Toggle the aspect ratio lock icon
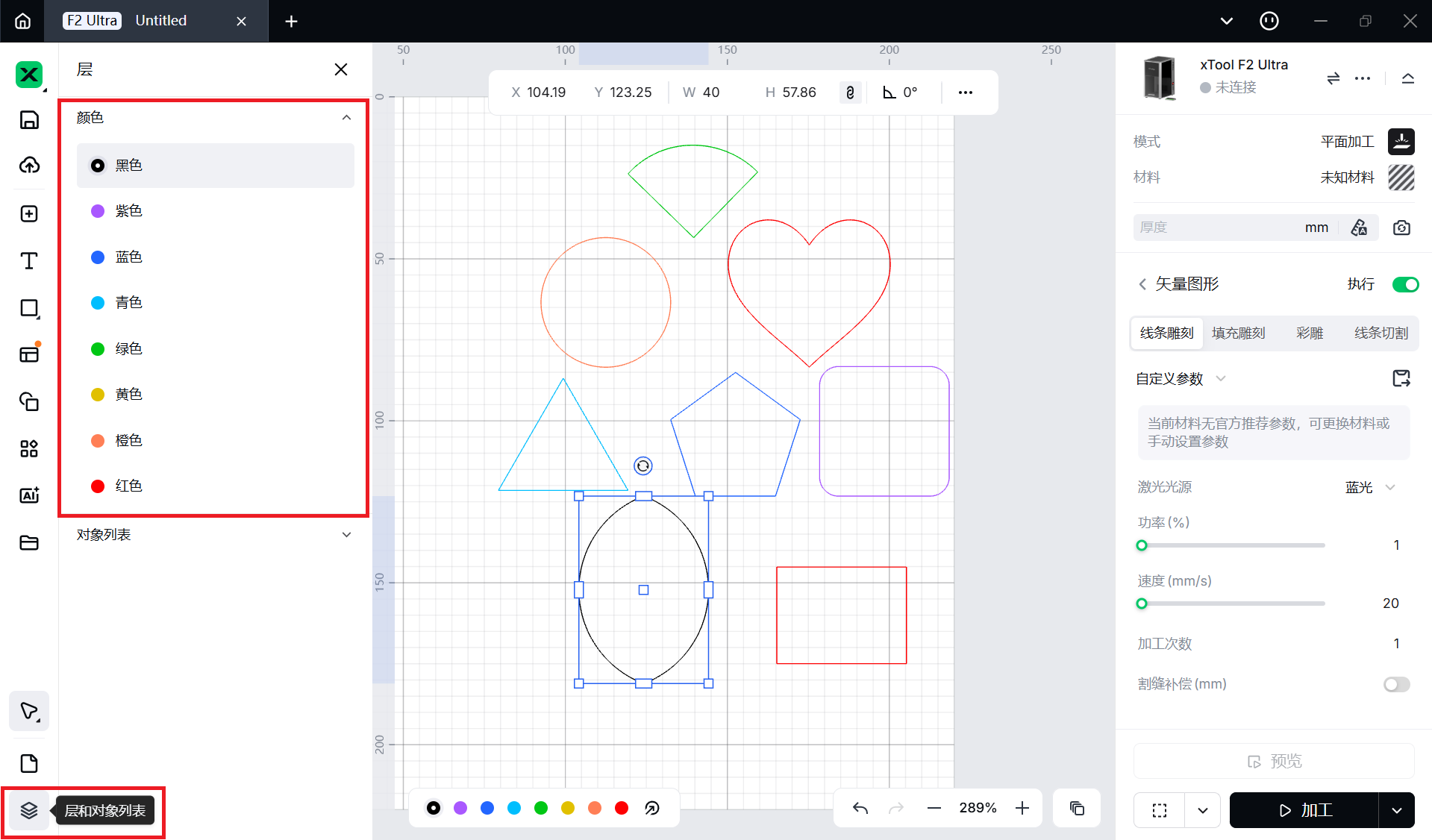The image size is (1432, 840). coord(850,93)
